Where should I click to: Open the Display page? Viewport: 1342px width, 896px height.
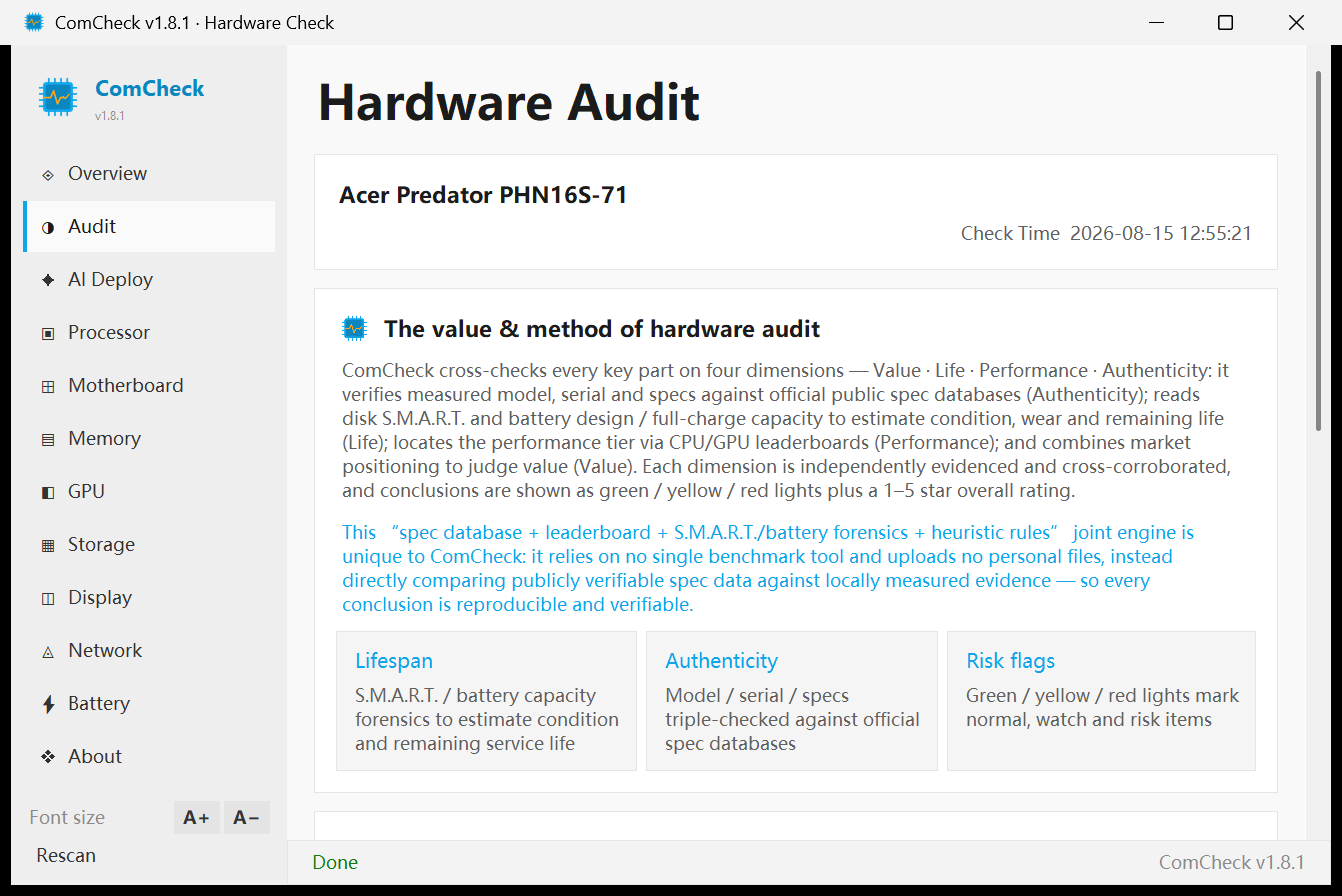[x=149, y=598]
